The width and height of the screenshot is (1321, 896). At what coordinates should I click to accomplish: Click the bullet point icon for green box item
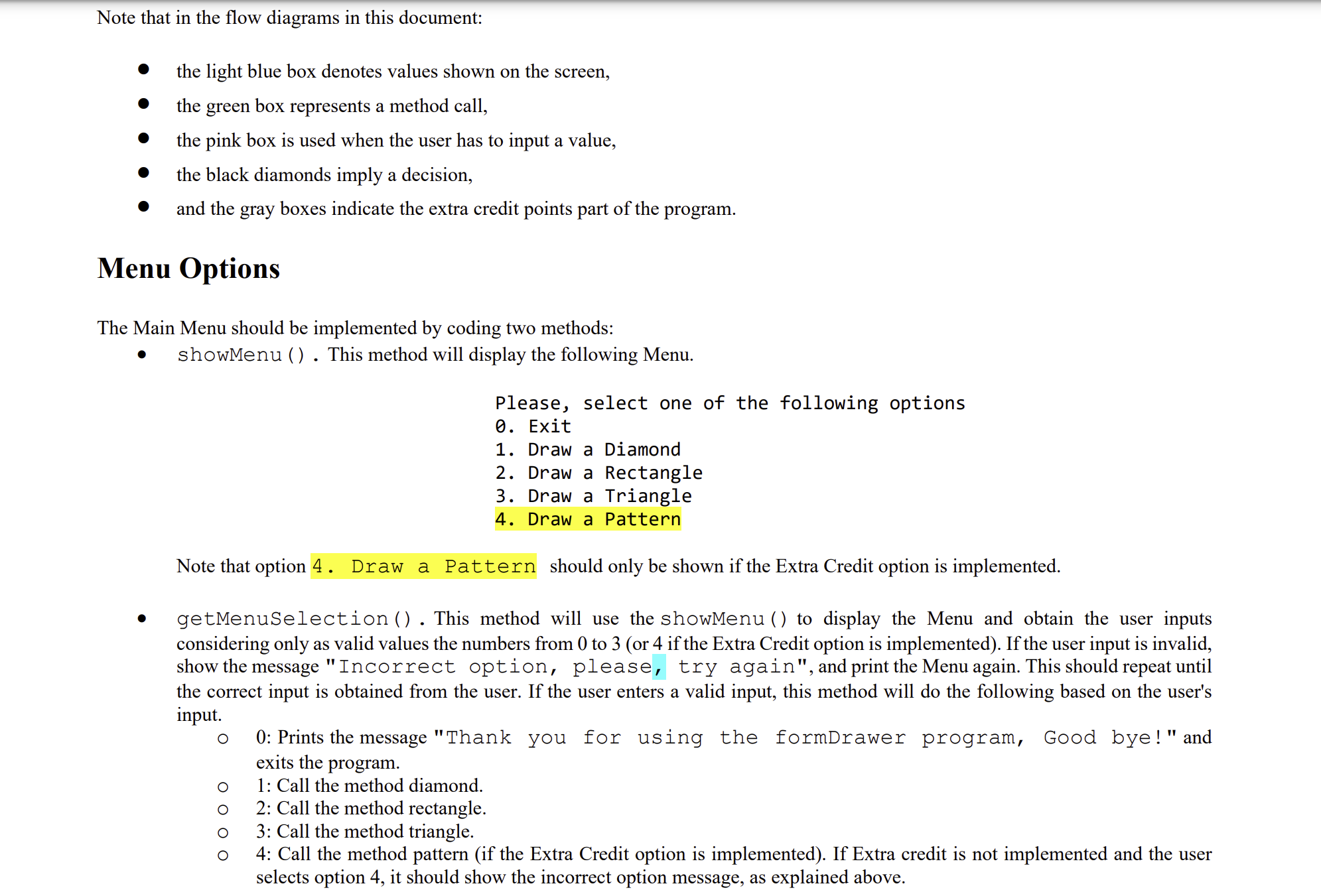point(140,105)
